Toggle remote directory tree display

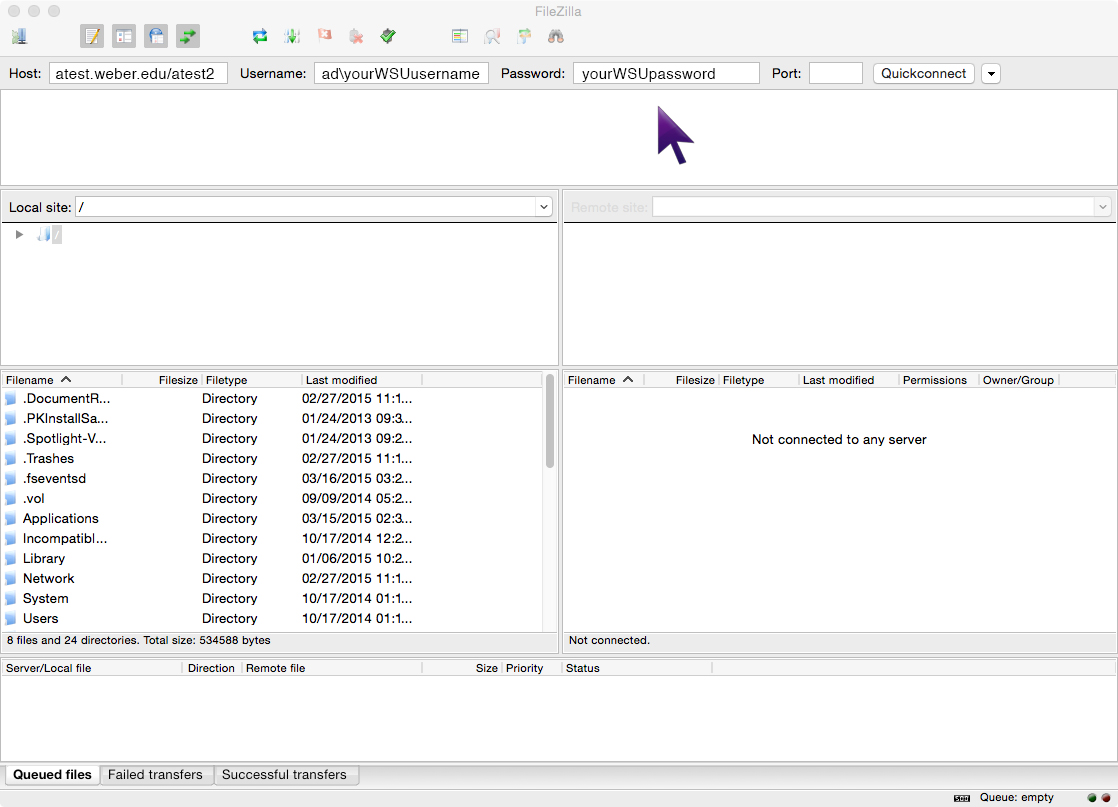(156, 37)
